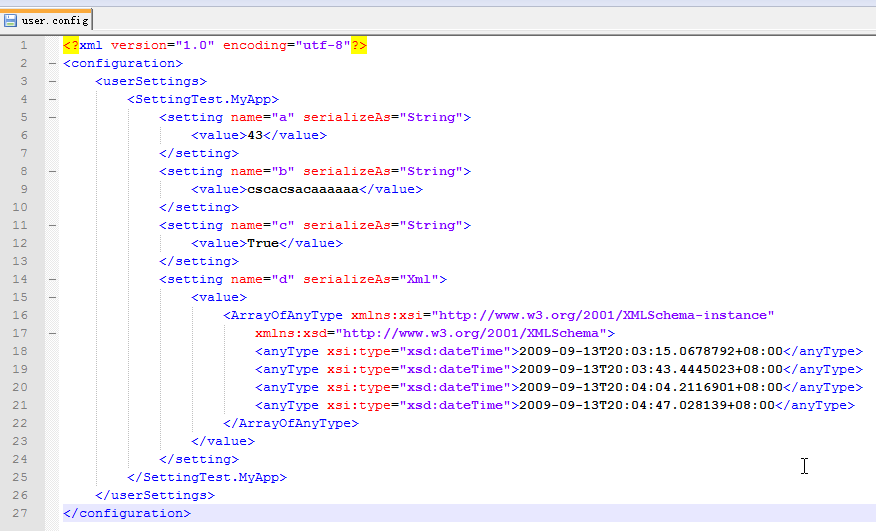Click serializeAs="Xml" on line 14
Screen dimensions: 876x531
[371, 279]
